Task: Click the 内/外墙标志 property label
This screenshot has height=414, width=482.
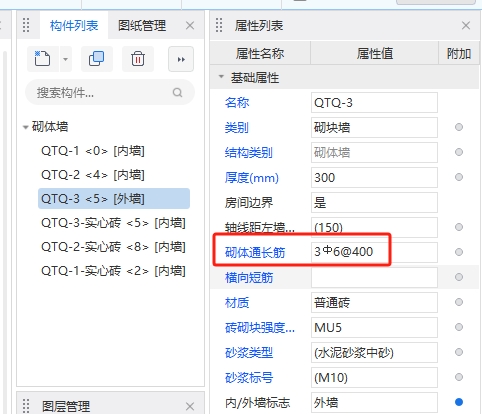Action: (258, 403)
